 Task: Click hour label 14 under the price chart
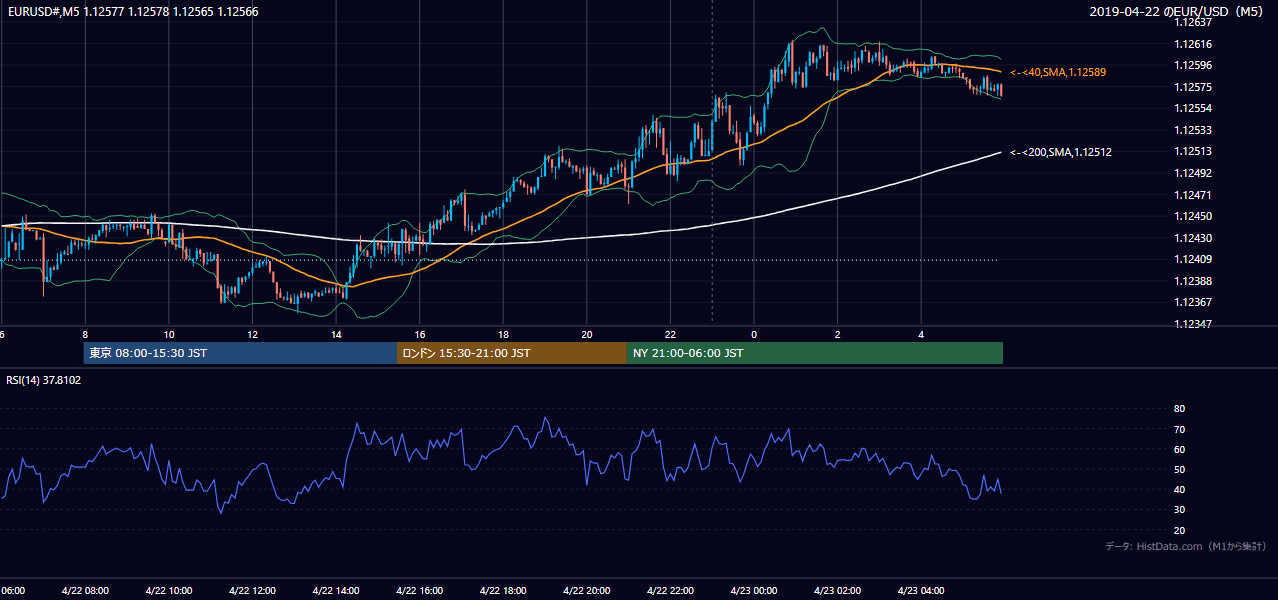pyautogui.click(x=336, y=334)
